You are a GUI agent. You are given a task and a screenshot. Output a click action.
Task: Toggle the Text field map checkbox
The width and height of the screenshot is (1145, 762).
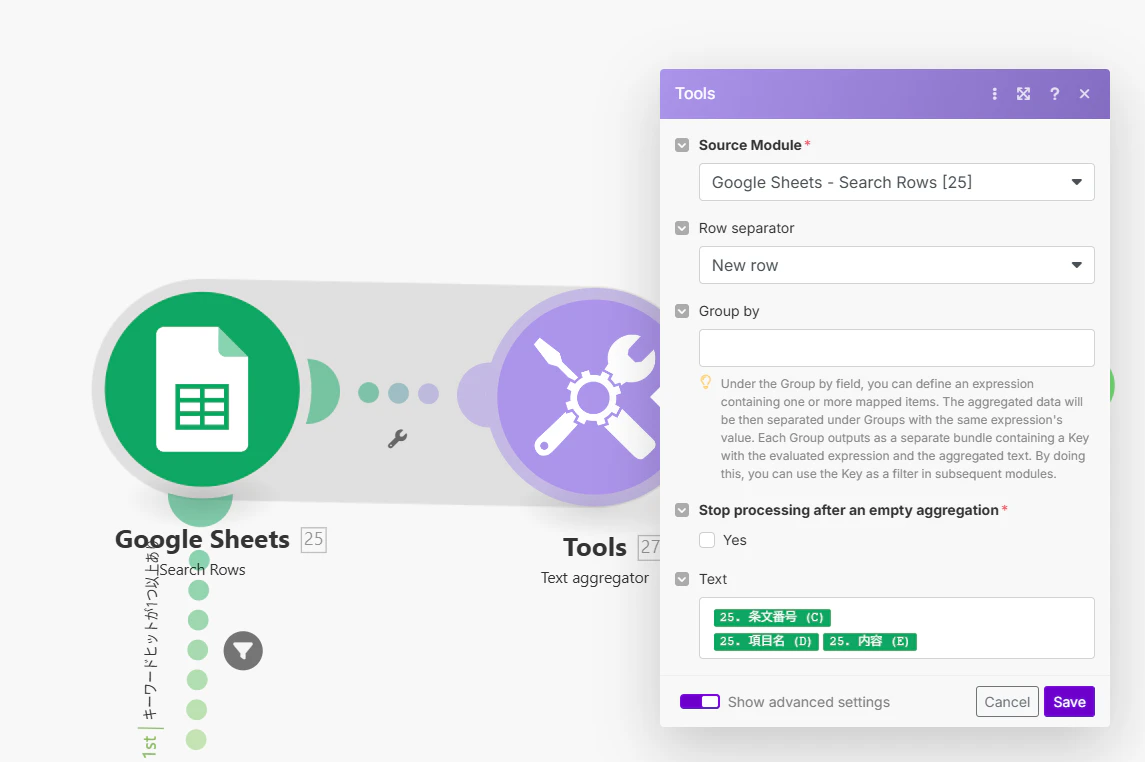click(x=682, y=579)
